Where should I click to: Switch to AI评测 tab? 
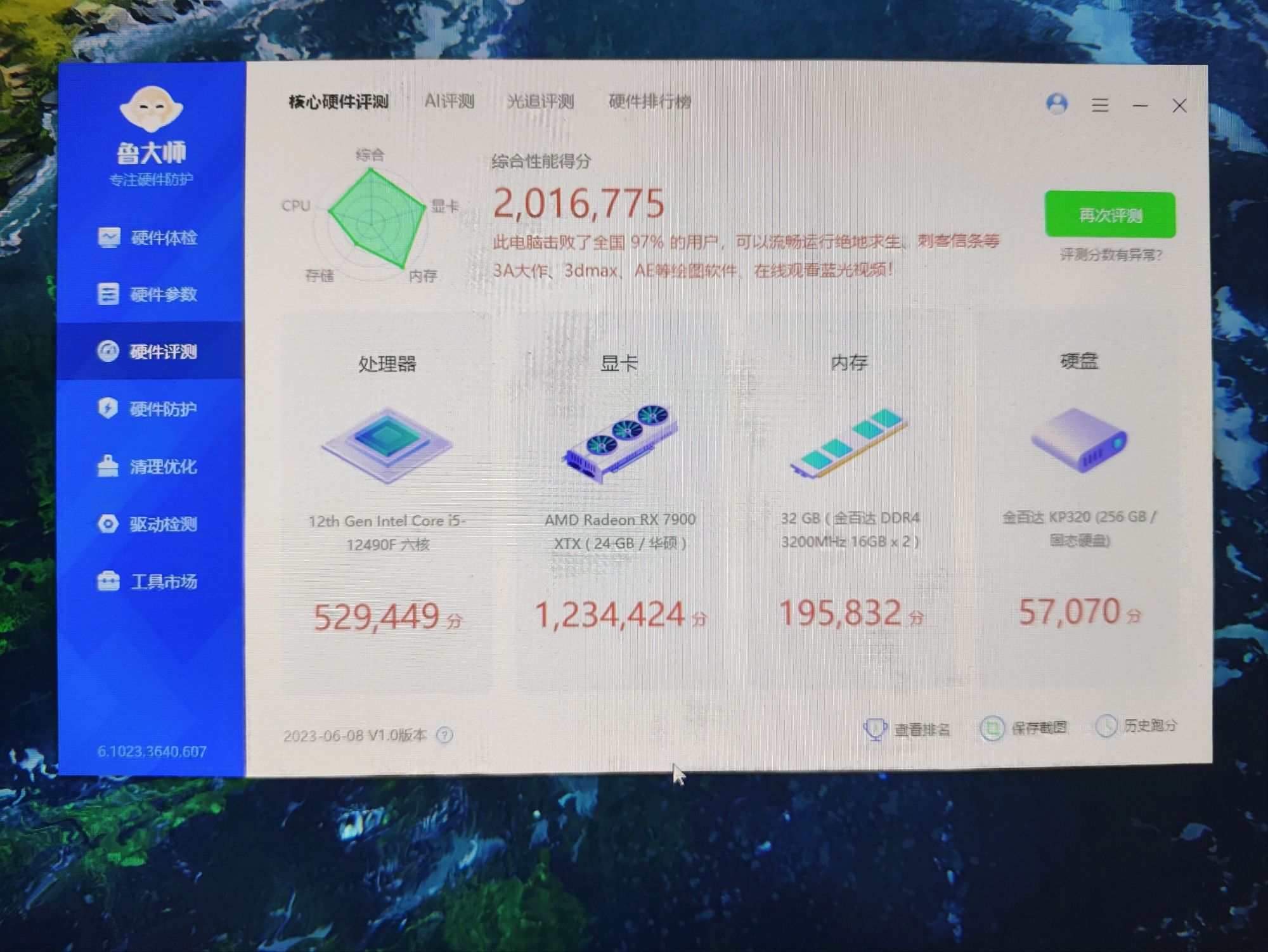click(x=449, y=101)
